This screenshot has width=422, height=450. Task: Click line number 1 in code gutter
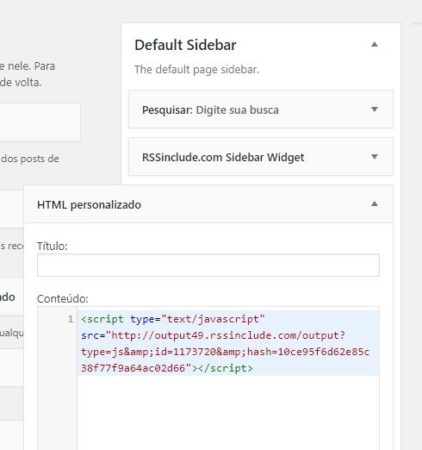click(x=70, y=319)
